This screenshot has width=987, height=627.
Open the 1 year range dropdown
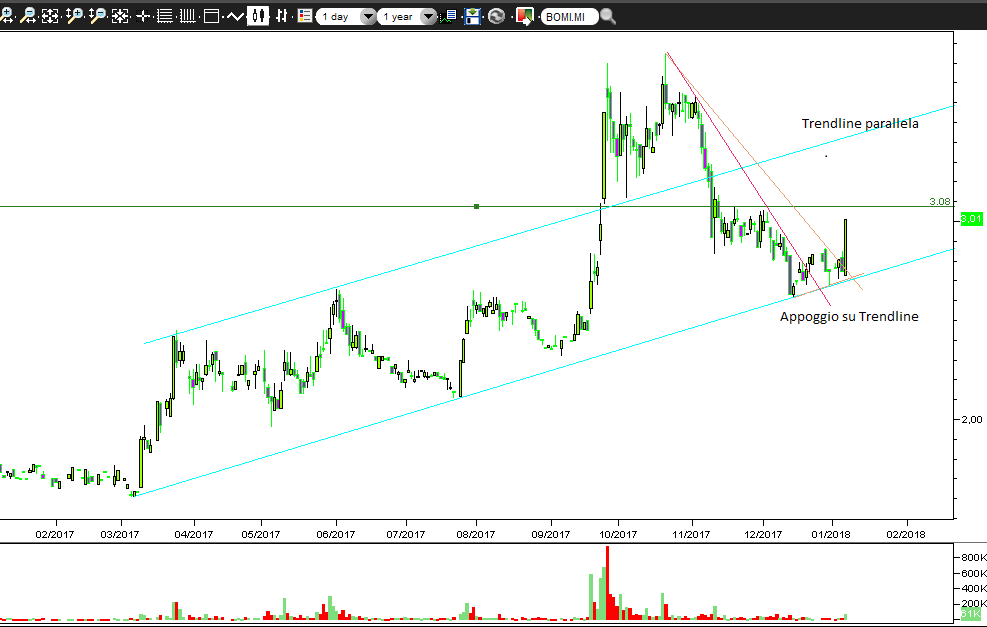pyautogui.click(x=407, y=16)
